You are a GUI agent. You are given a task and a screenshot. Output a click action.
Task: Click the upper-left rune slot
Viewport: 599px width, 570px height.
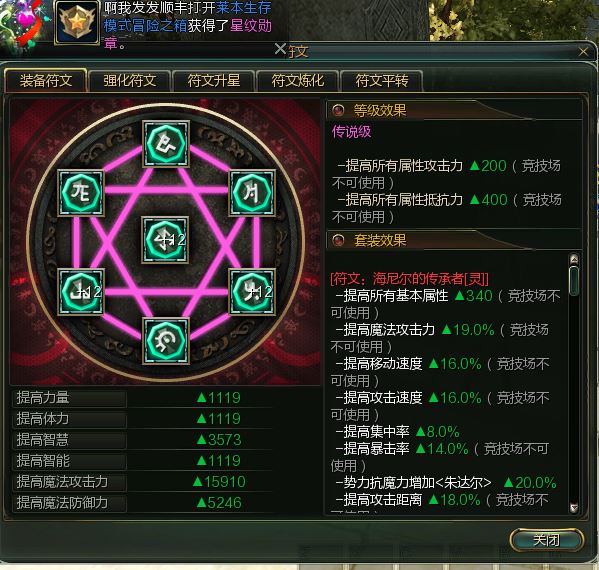[81, 193]
